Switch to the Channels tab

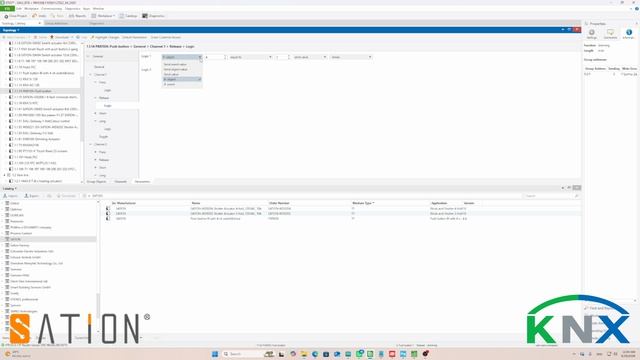coord(120,182)
